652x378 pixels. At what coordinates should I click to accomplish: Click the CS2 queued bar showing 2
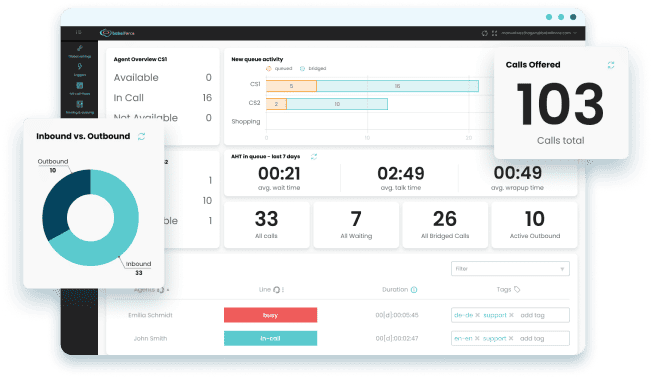click(x=276, y=104)
